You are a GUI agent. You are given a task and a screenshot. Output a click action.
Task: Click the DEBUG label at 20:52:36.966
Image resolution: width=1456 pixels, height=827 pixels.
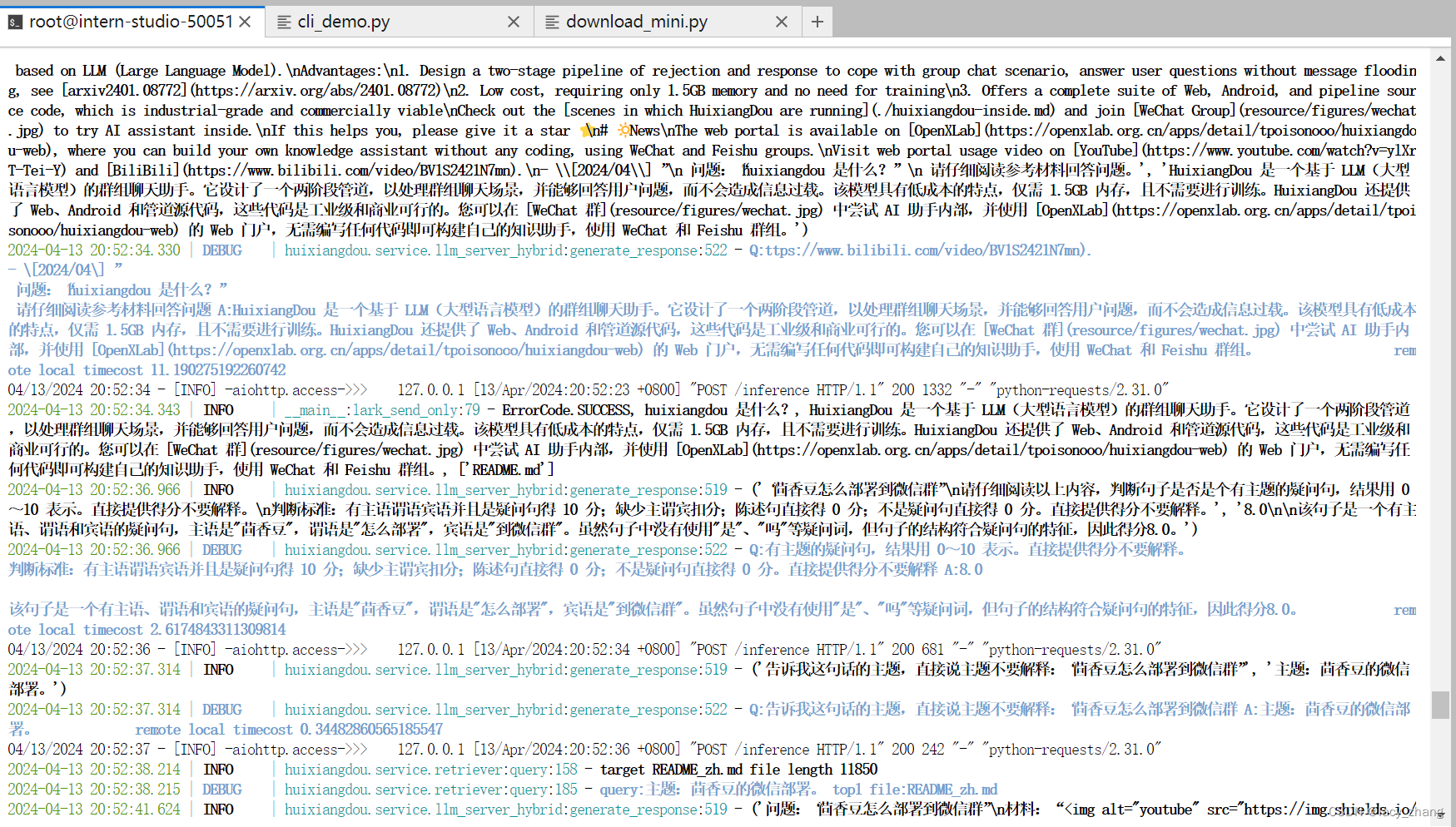click(222, 550)
